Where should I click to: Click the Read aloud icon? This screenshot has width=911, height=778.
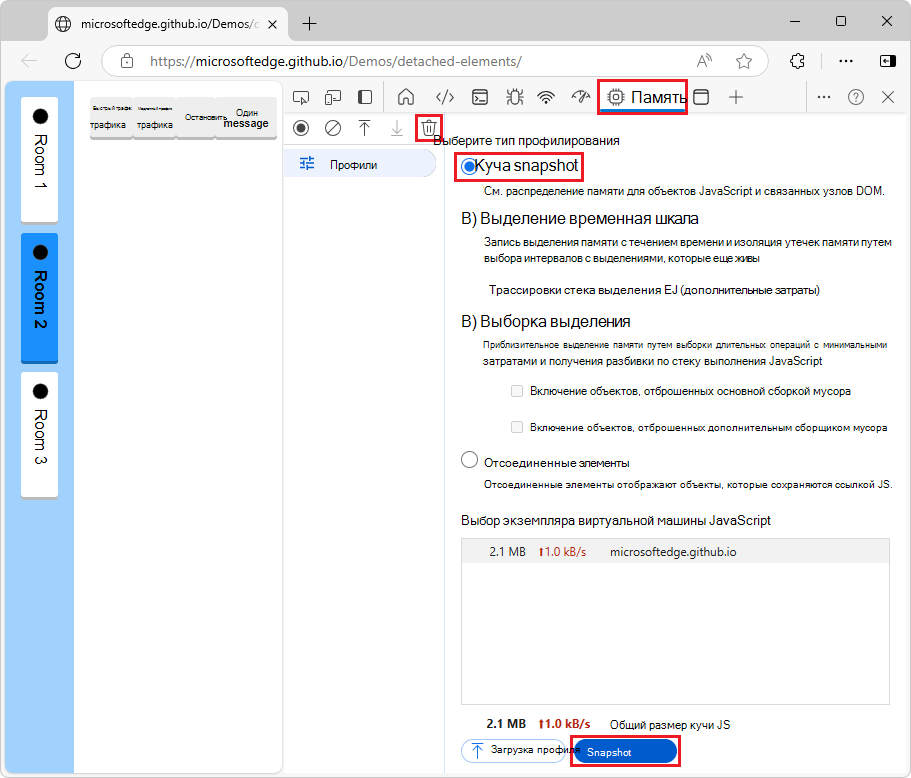(x=705, y=61)
